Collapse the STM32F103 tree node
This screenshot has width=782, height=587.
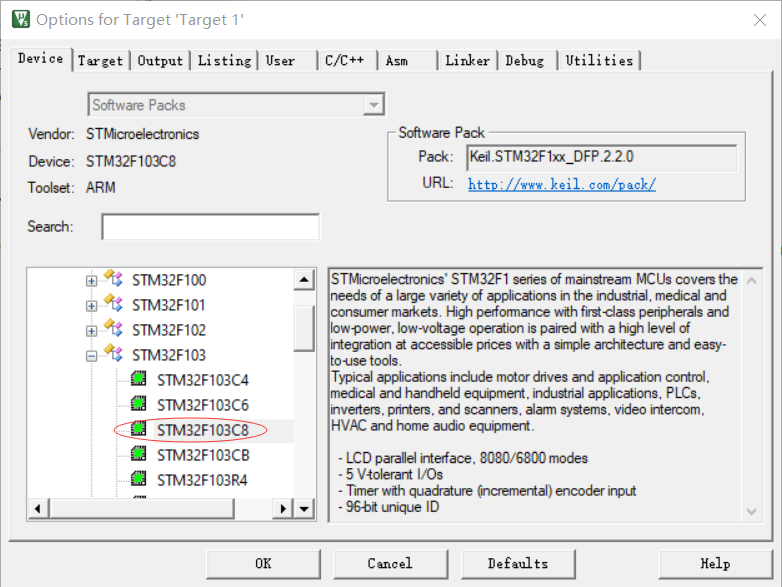91,356
